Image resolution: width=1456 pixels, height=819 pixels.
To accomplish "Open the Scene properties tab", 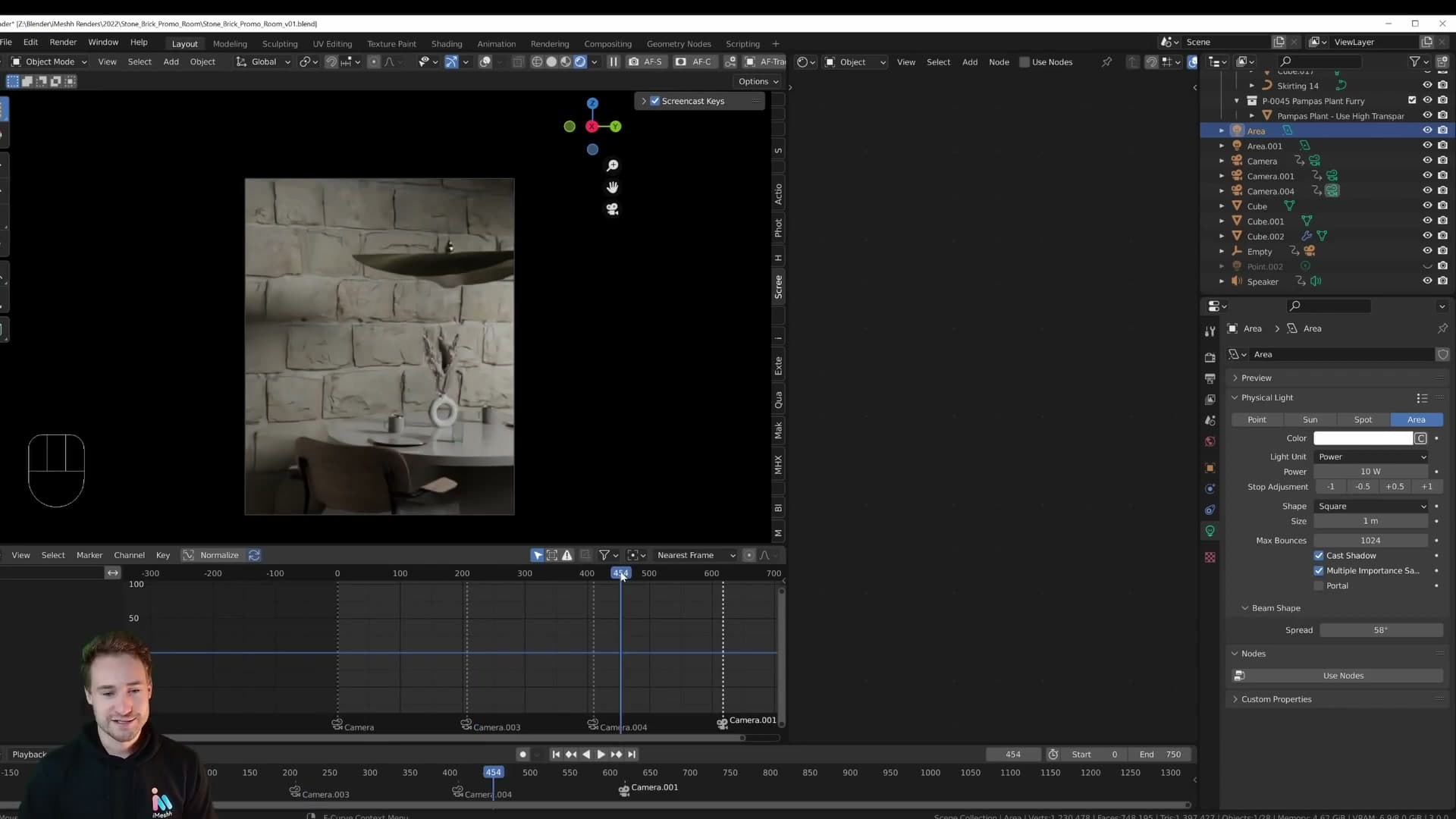I will tap(1210, 420).
